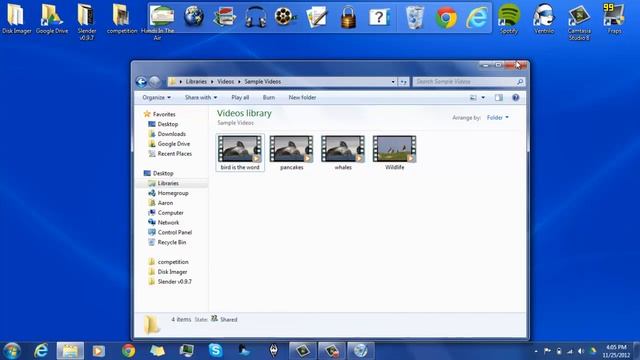This screenshot has width=640, height=360.
Task: Launch Chrome from the top dock
Action: click(x=446, y=18)
